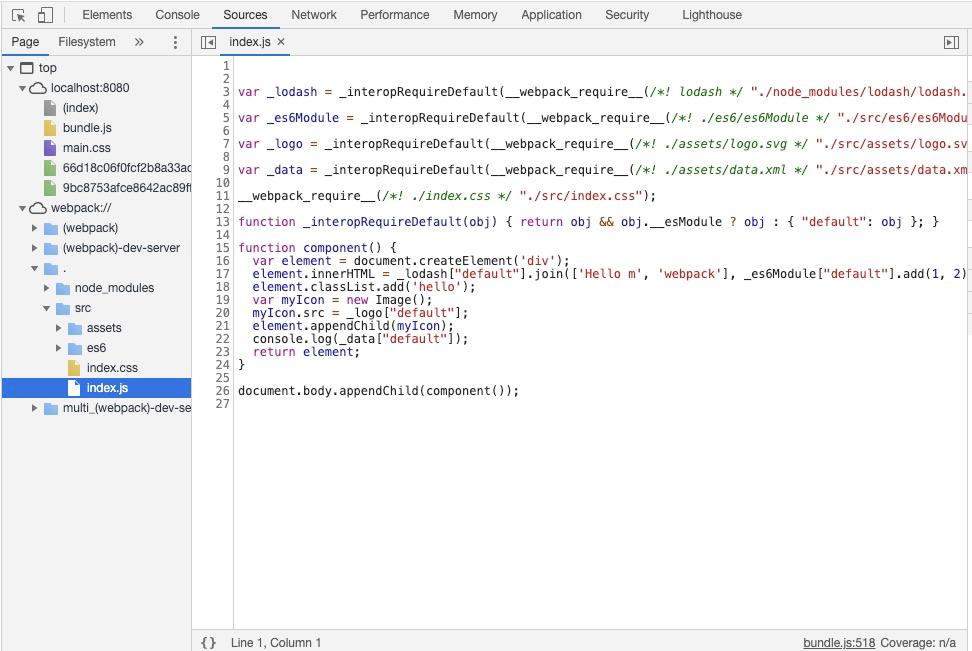Open the (webpack)-dev-server folder icon
The width and height of the screenshot is (972, 651).
[x=51, y=248]
